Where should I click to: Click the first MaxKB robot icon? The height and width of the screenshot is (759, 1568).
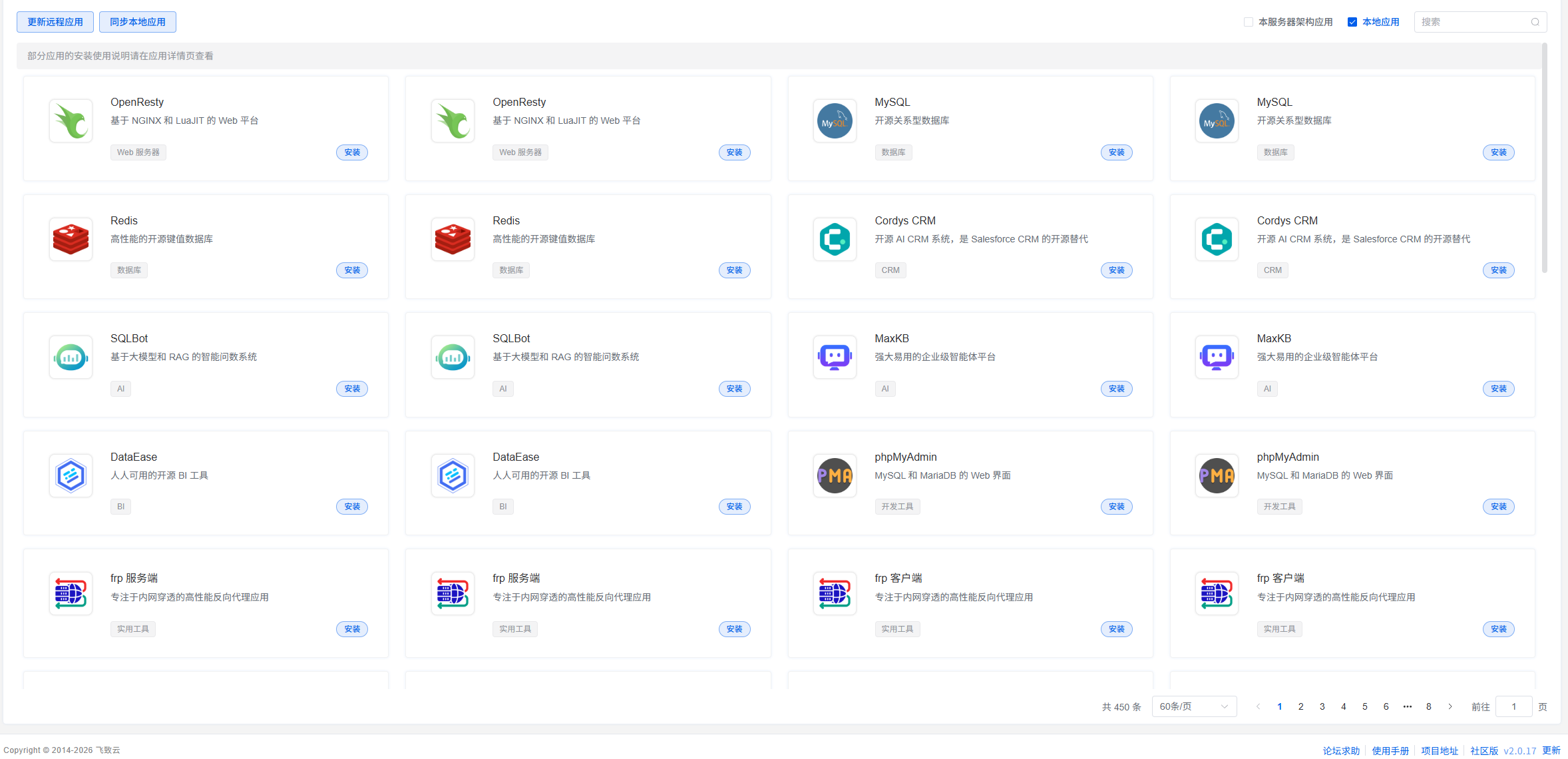point(835,357)
